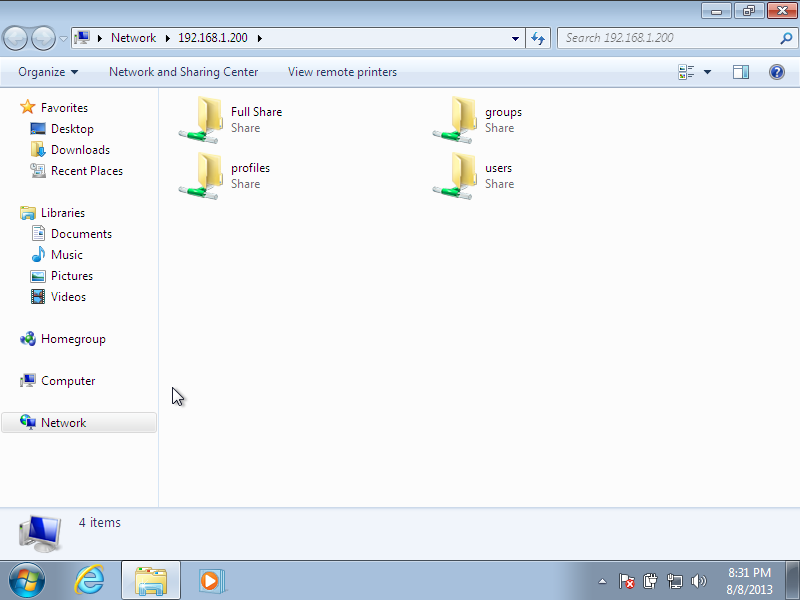Screen dimensions: 800x600
Task: Open Action Center flag icon
Action: coord(627,581)
